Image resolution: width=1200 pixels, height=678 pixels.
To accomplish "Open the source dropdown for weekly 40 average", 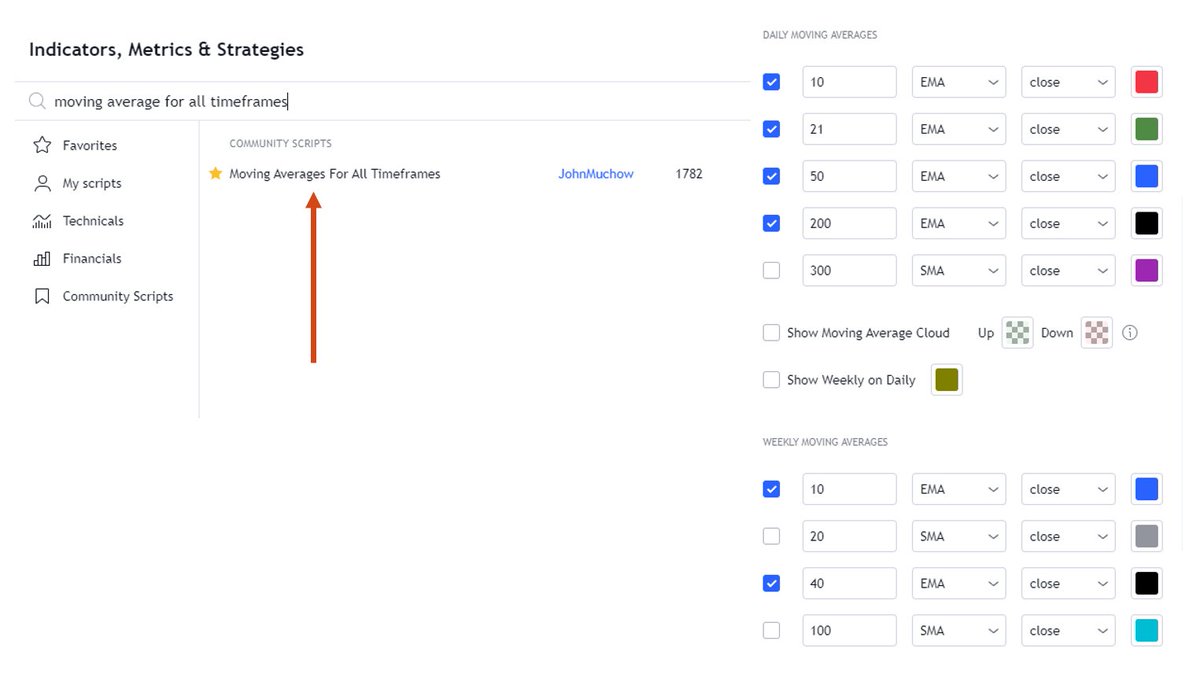I will click(x=1068, y=583).
